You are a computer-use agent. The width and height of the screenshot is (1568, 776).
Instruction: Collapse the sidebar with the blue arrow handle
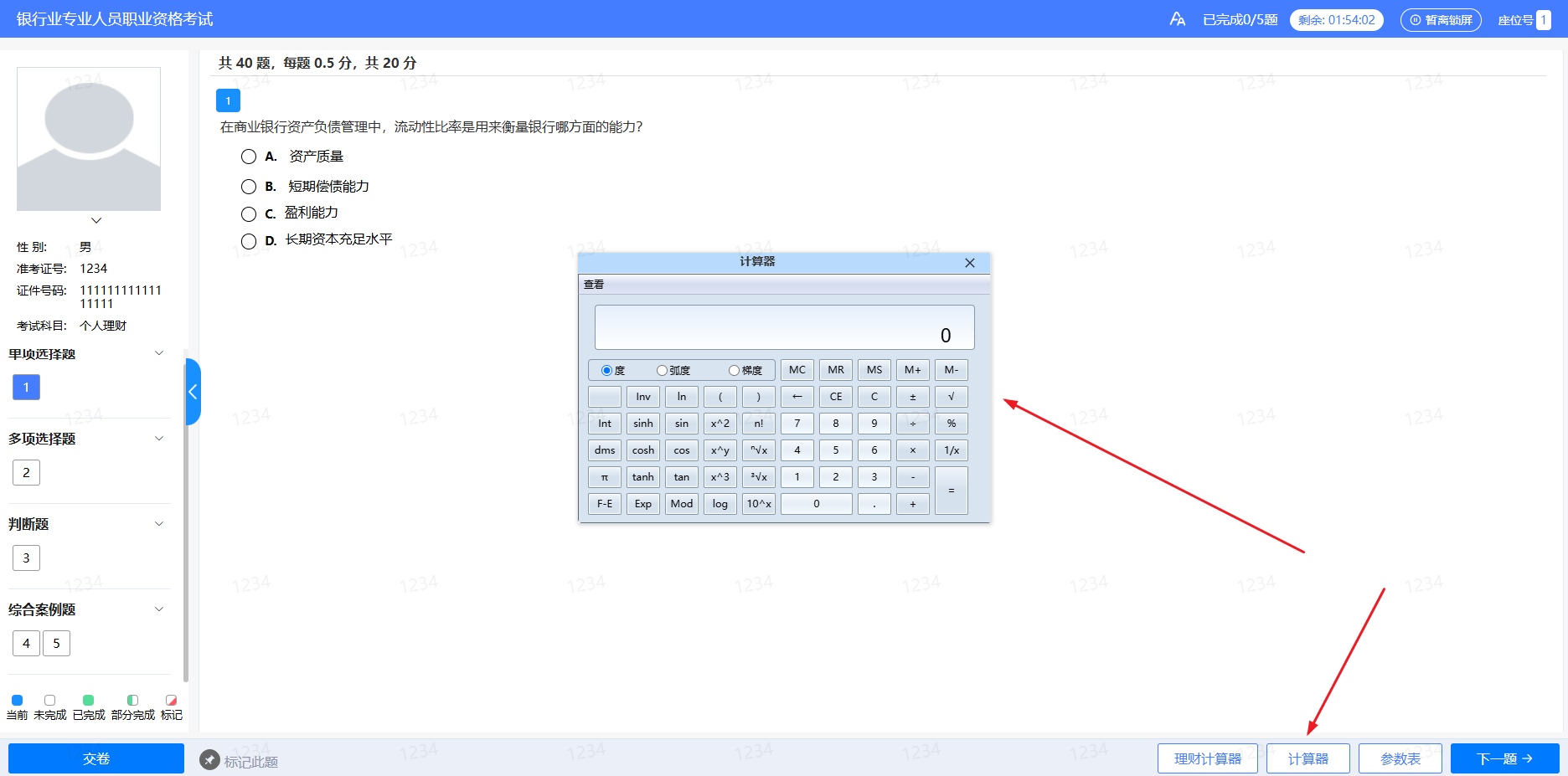pos(193,392)
